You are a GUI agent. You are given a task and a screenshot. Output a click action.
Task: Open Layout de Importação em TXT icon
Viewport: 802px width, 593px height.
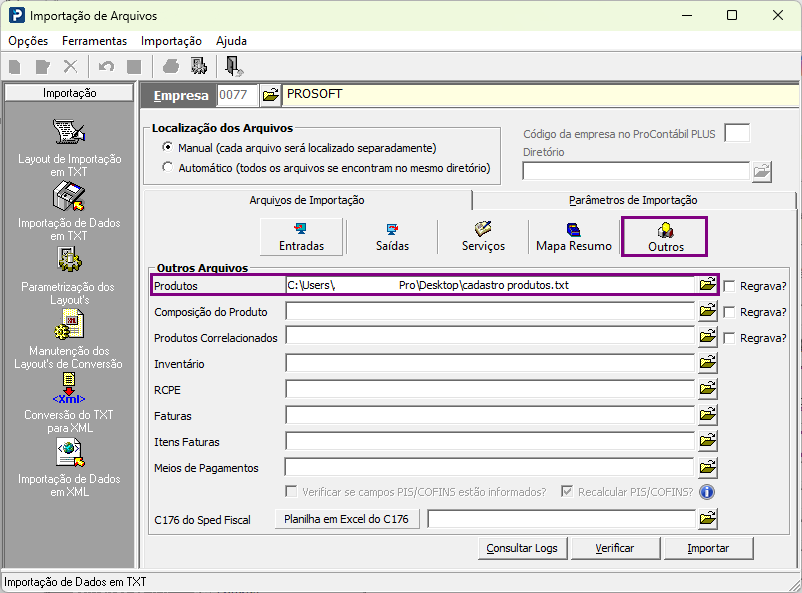69,131
